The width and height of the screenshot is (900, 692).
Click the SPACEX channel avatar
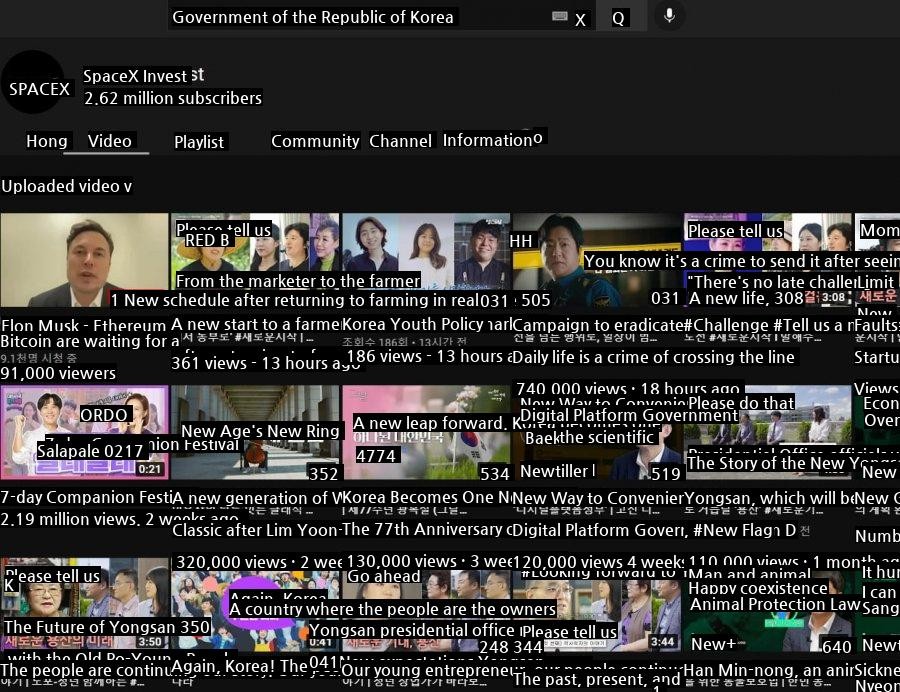point(36,87)
